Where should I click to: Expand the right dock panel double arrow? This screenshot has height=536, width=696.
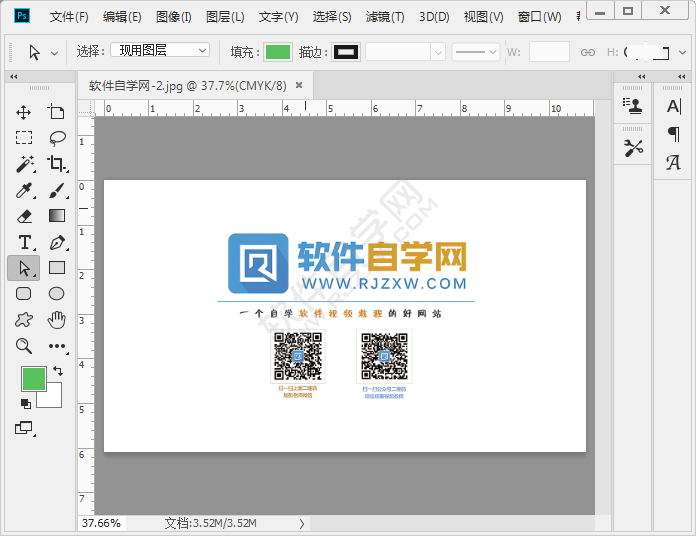(x=682, y=76)
